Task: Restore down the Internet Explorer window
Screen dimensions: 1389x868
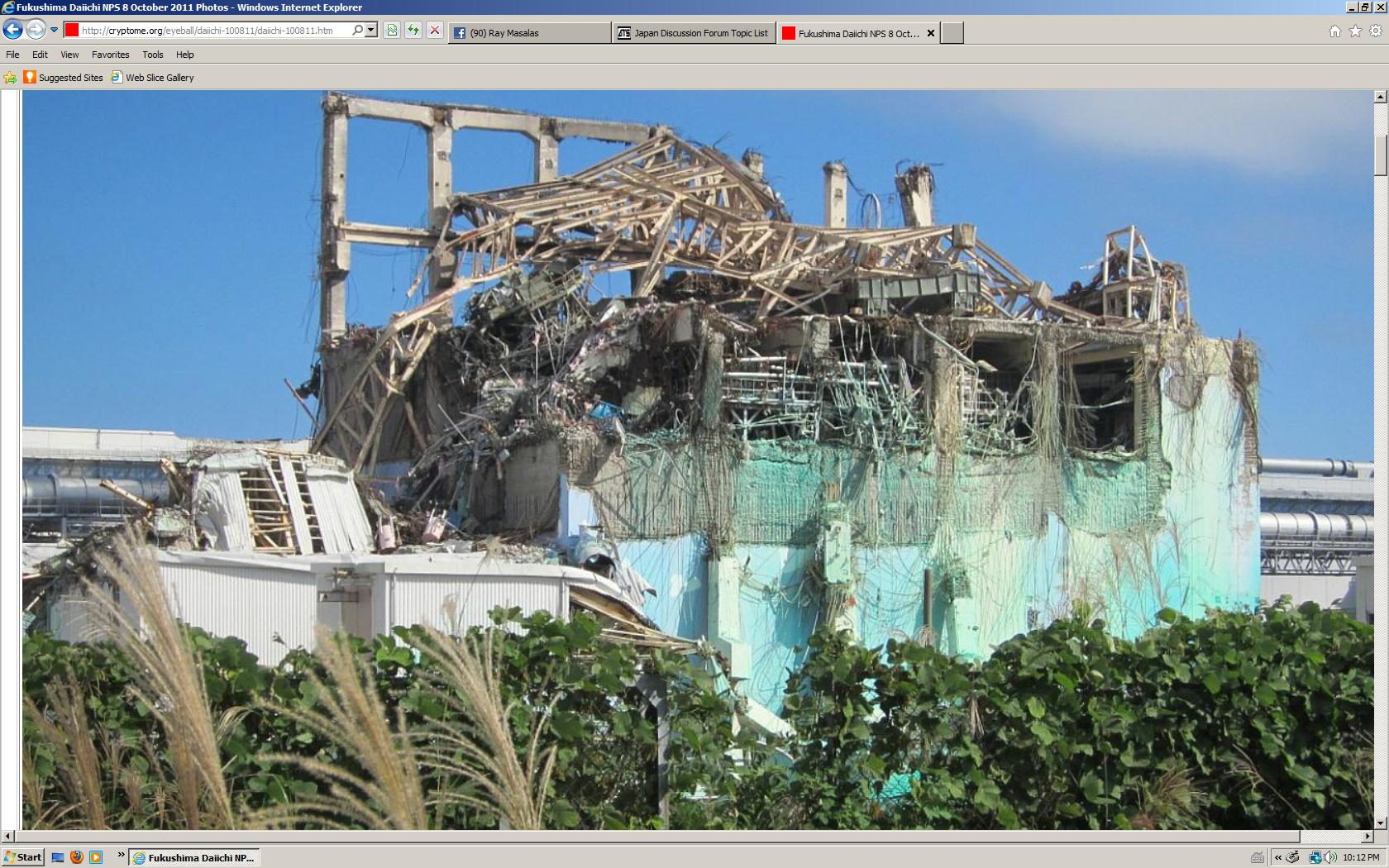Action: point(1365,7)
